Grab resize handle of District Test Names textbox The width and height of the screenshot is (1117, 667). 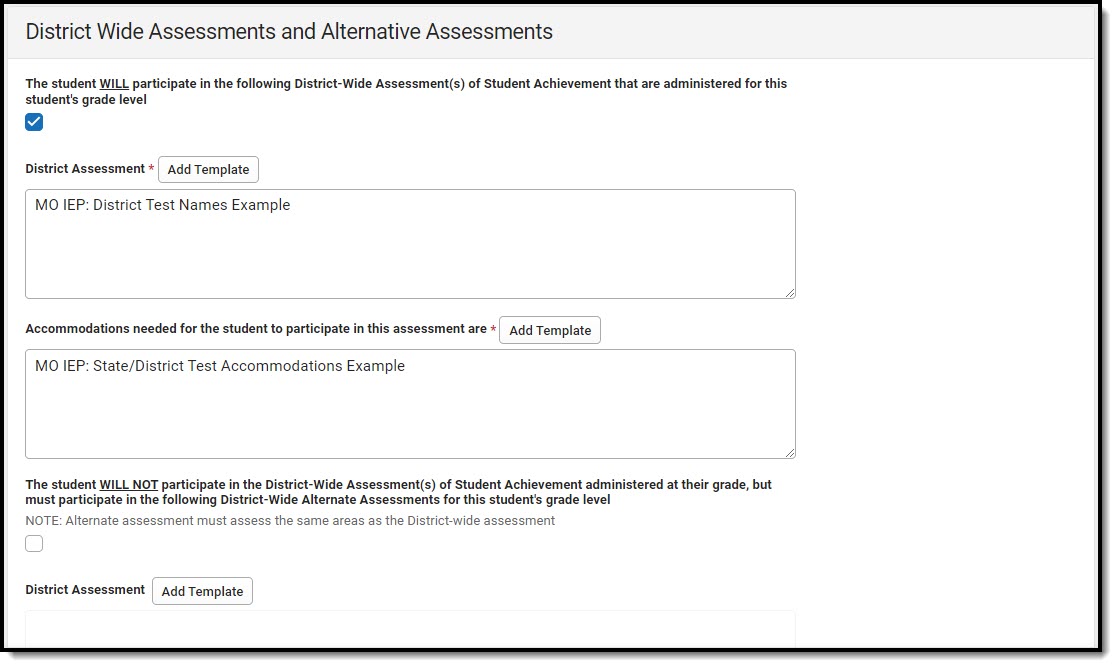(x=790, y=293)
